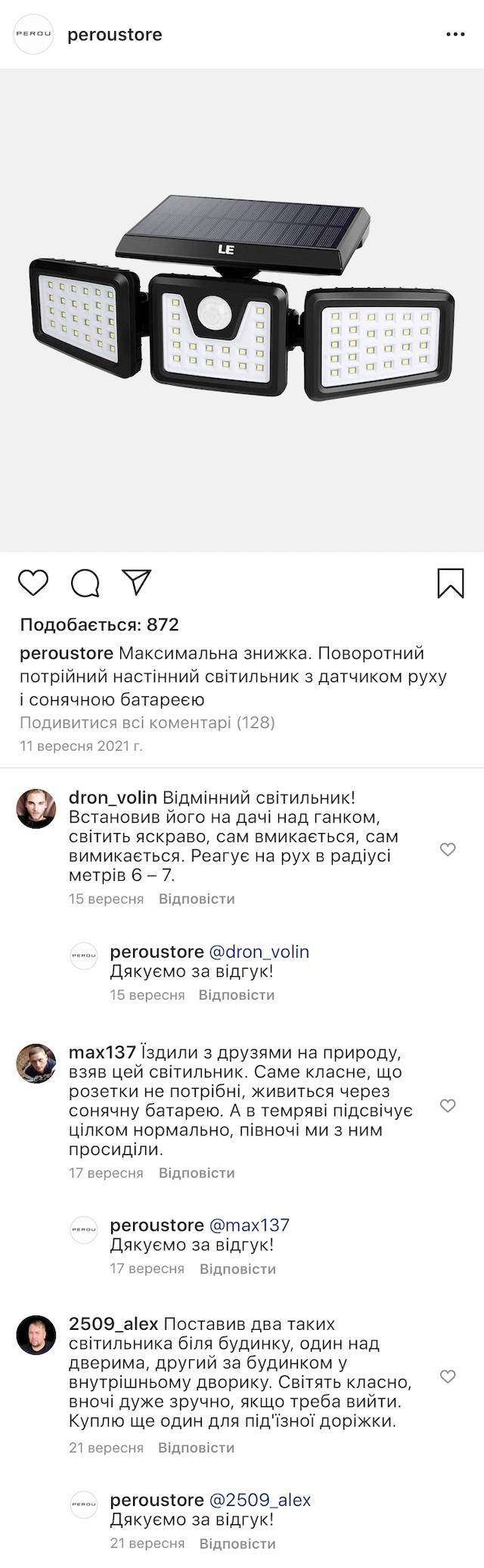
Task: Reply to max137's comment
Action: point(197,1173)
